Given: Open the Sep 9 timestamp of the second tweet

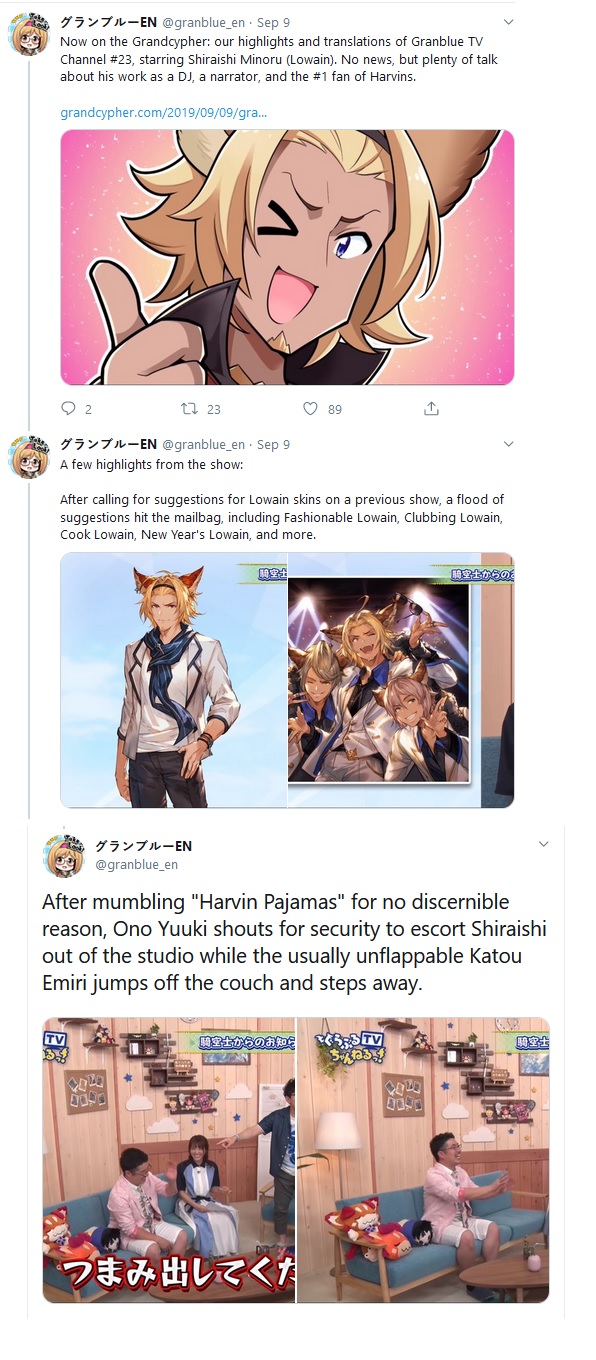Looking at the screenshot, I should coord(273,444).
